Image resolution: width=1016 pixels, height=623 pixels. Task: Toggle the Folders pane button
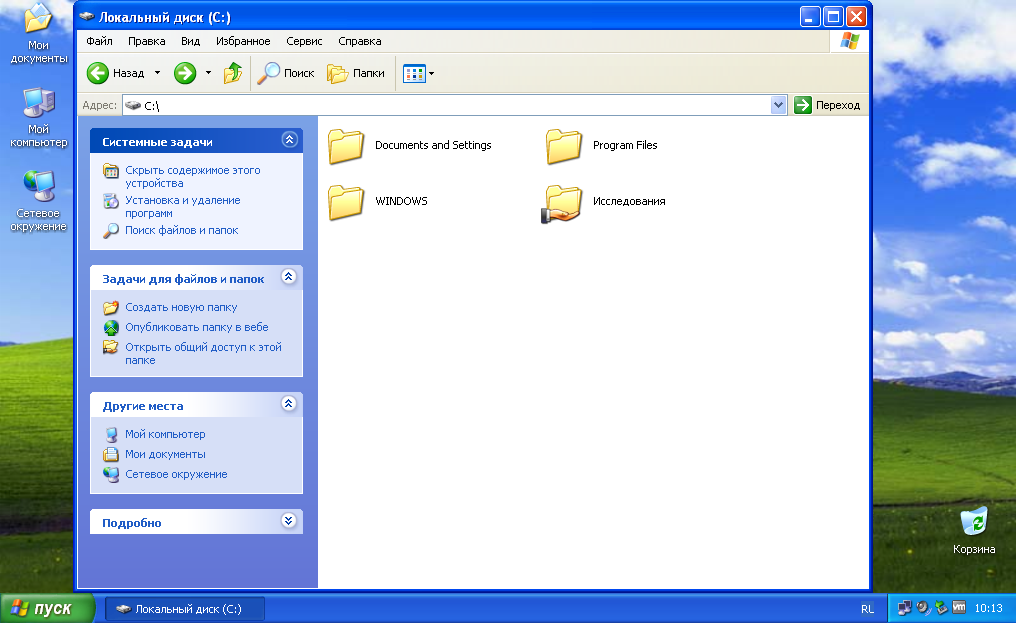tap(356, 73)
